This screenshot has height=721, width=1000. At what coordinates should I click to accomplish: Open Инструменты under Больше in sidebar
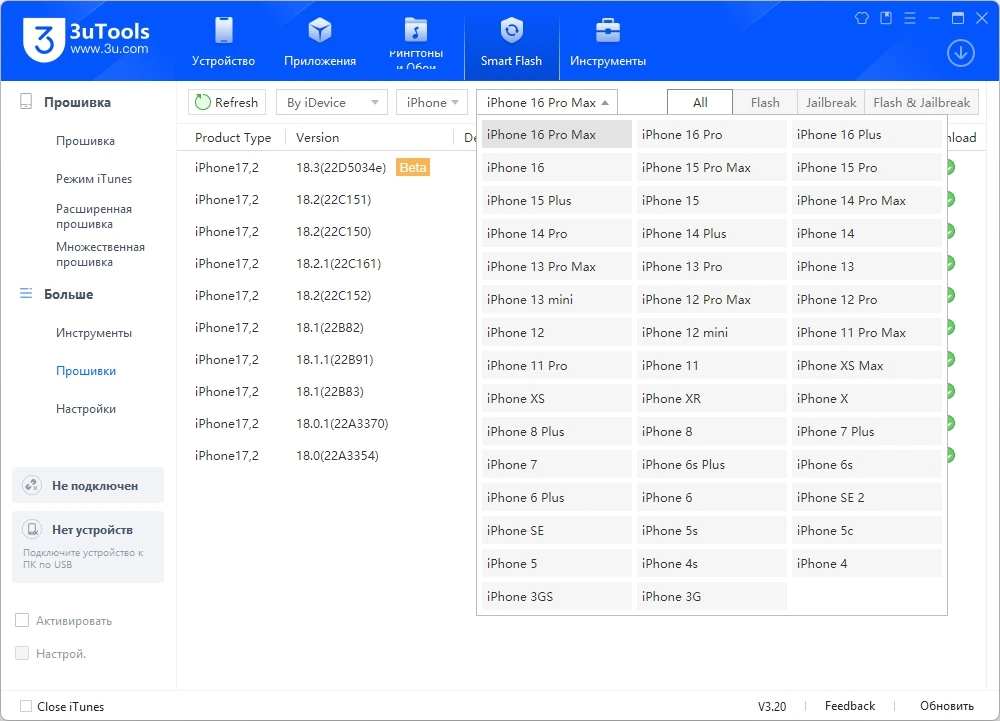point(94,333)
